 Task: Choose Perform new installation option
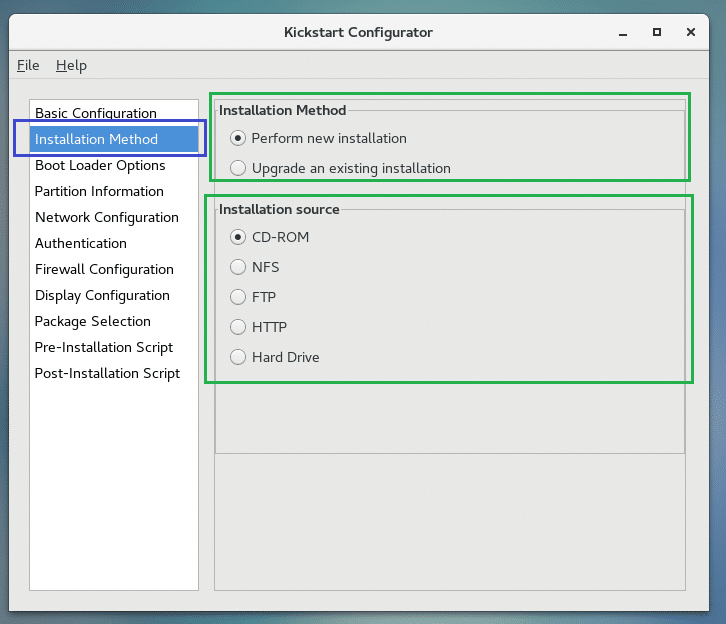click(x=238, y=138)
